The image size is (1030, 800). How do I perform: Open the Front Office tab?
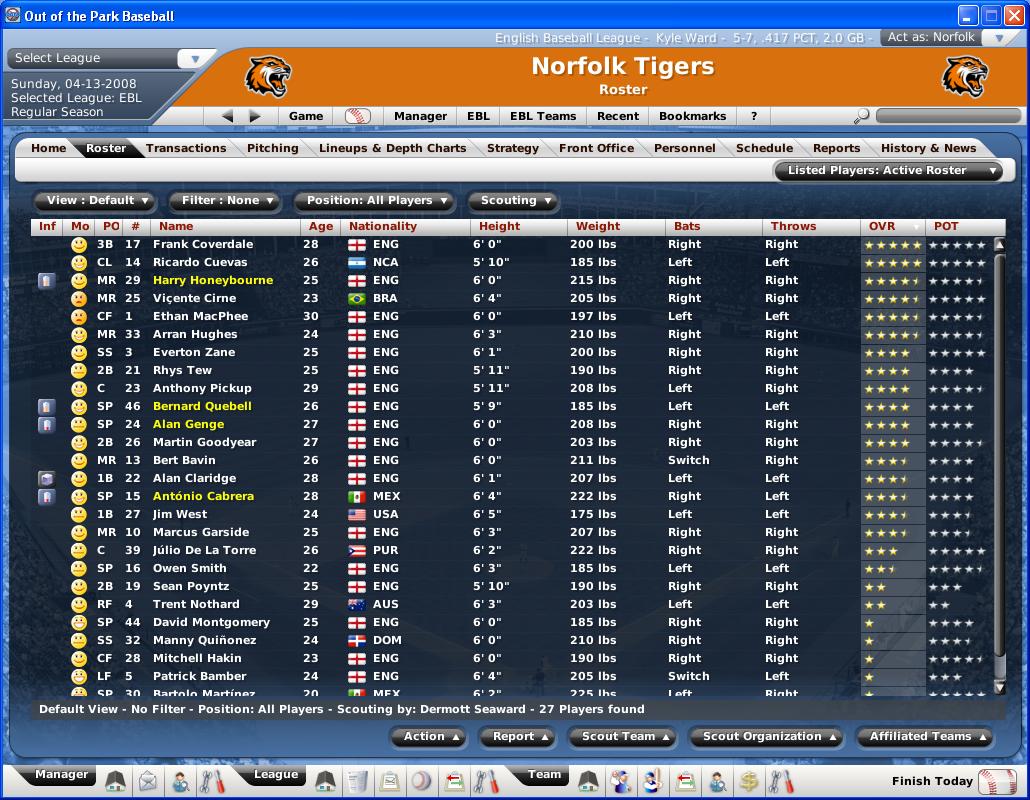[x=596, y=148]
